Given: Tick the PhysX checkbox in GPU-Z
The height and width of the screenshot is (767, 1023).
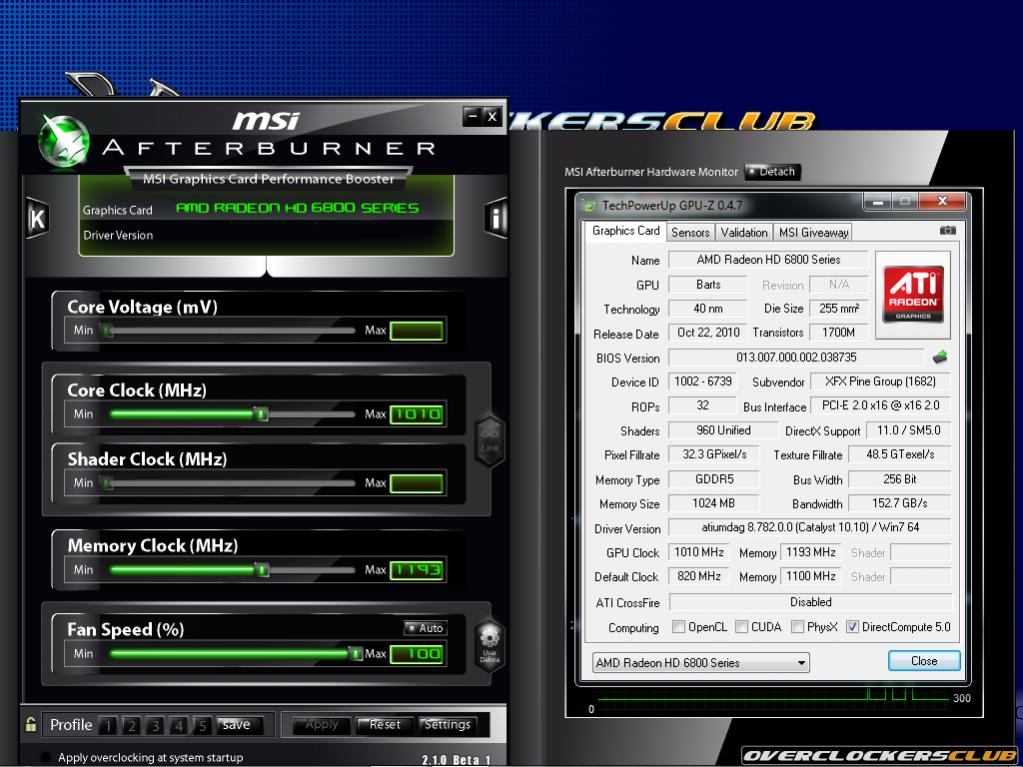Looking at the screenshot, I should 797,627.
